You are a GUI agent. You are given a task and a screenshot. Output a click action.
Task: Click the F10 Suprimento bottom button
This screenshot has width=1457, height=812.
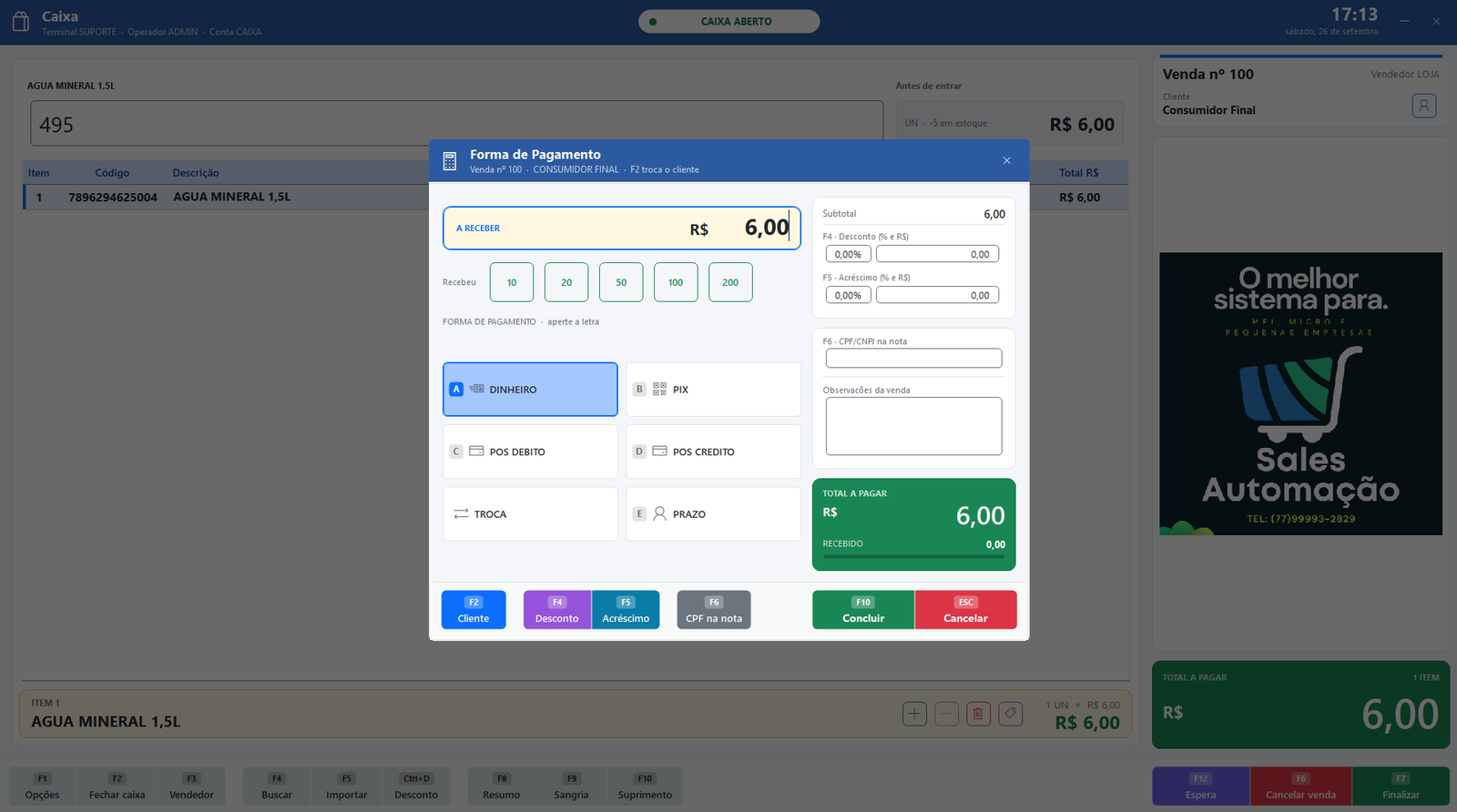pos(645,787)
